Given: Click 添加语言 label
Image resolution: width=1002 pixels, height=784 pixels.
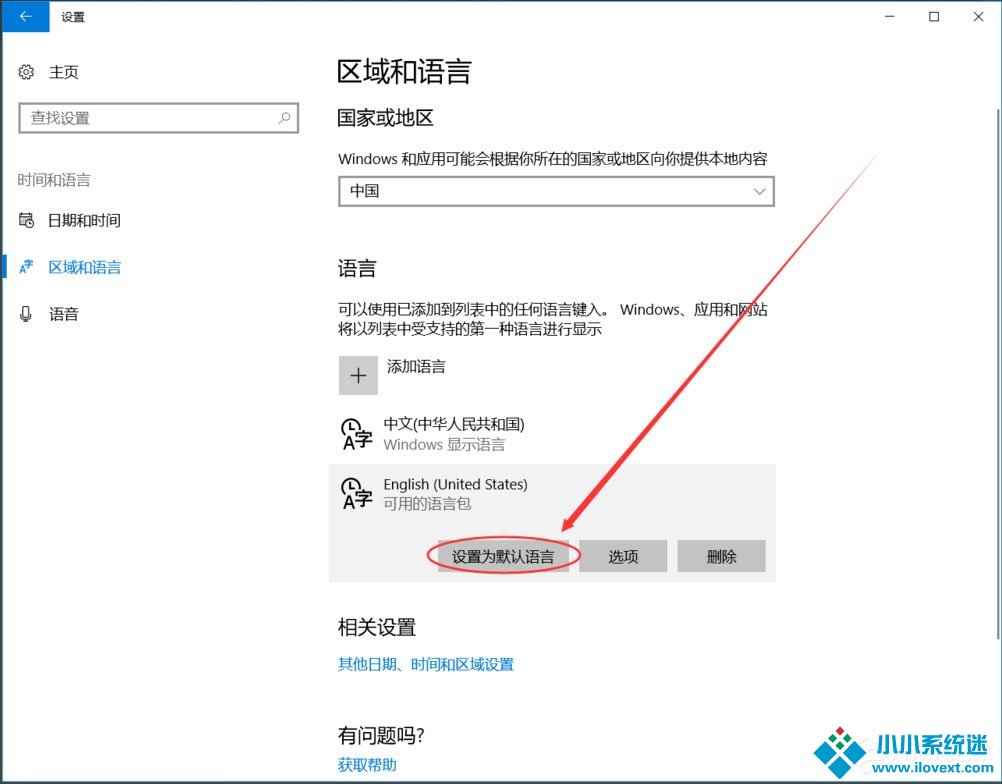Looking at the screenshot, I should [416, 366].
